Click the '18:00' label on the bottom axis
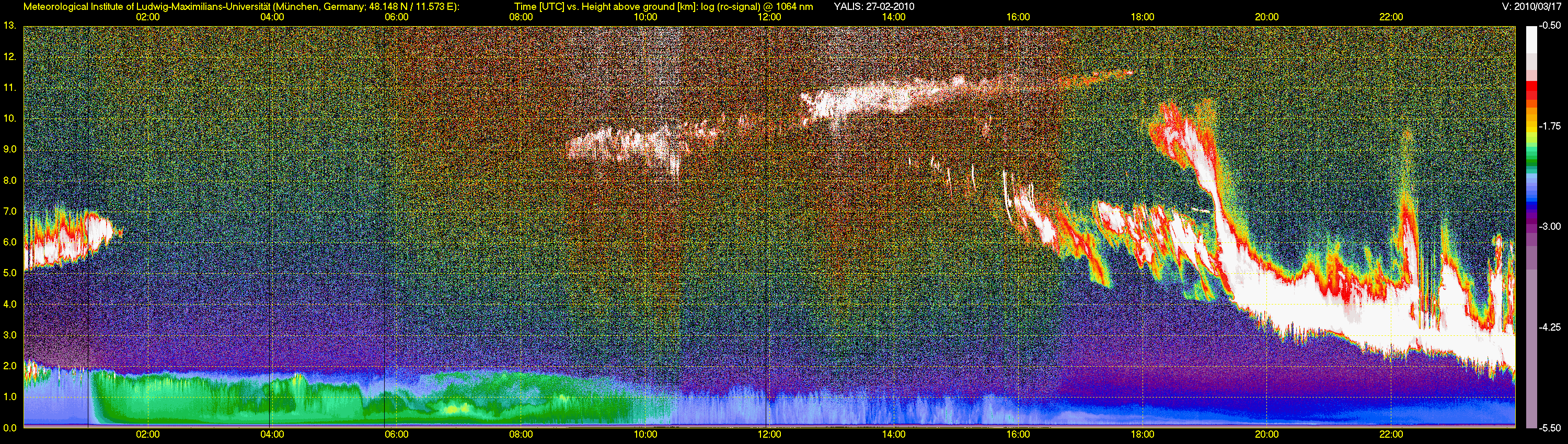The height and width of the screenshot is (444, 1568). tap(1143, 434)
